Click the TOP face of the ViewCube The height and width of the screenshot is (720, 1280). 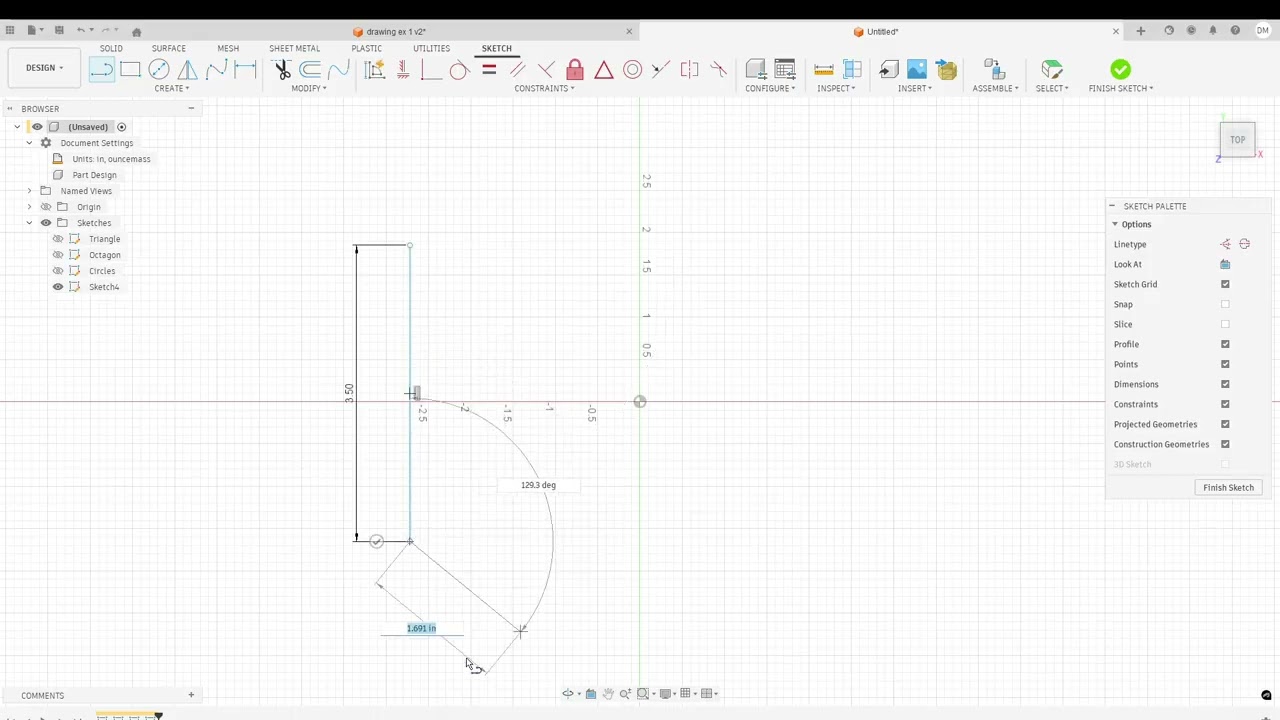click(1237, 140)
